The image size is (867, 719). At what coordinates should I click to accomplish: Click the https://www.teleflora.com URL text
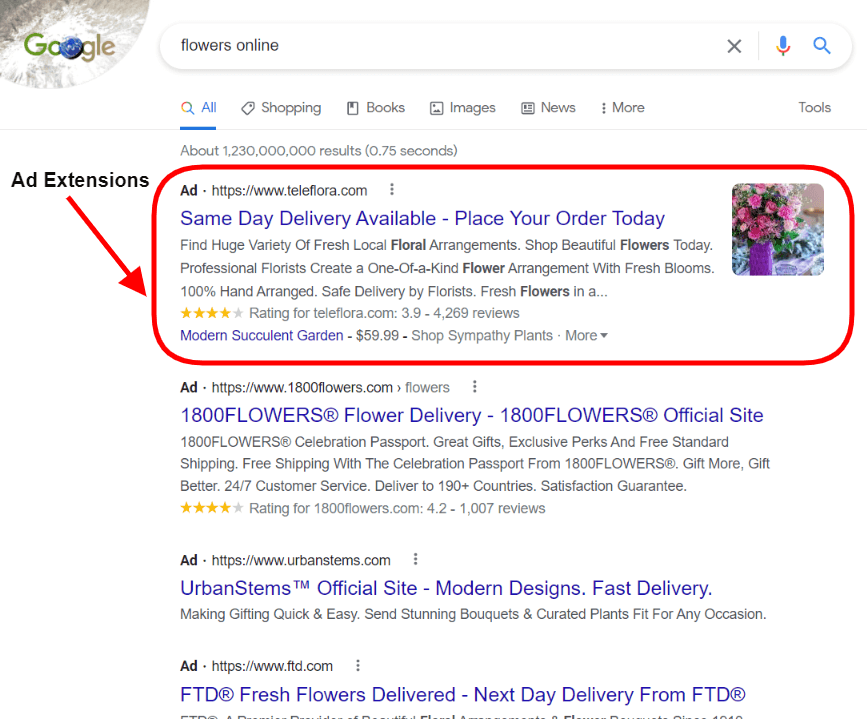(289, 191)
